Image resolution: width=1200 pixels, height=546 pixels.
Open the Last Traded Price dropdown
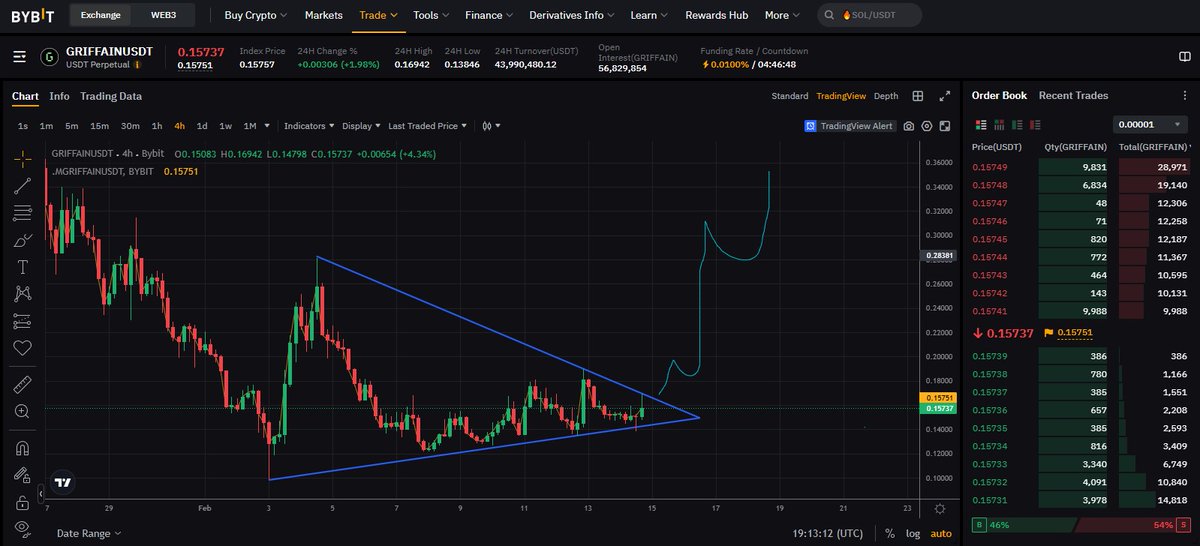click(x=427, y=126)
